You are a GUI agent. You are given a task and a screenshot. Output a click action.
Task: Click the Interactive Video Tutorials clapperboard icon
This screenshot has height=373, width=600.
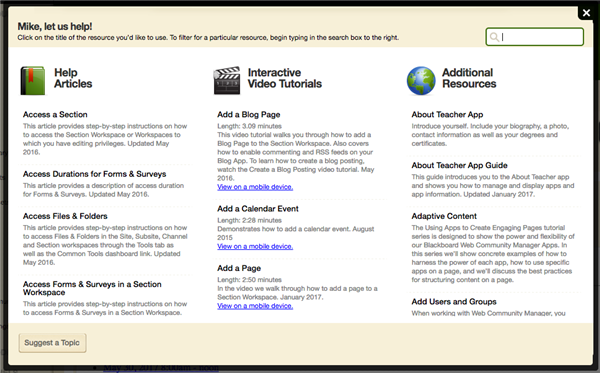227,80
